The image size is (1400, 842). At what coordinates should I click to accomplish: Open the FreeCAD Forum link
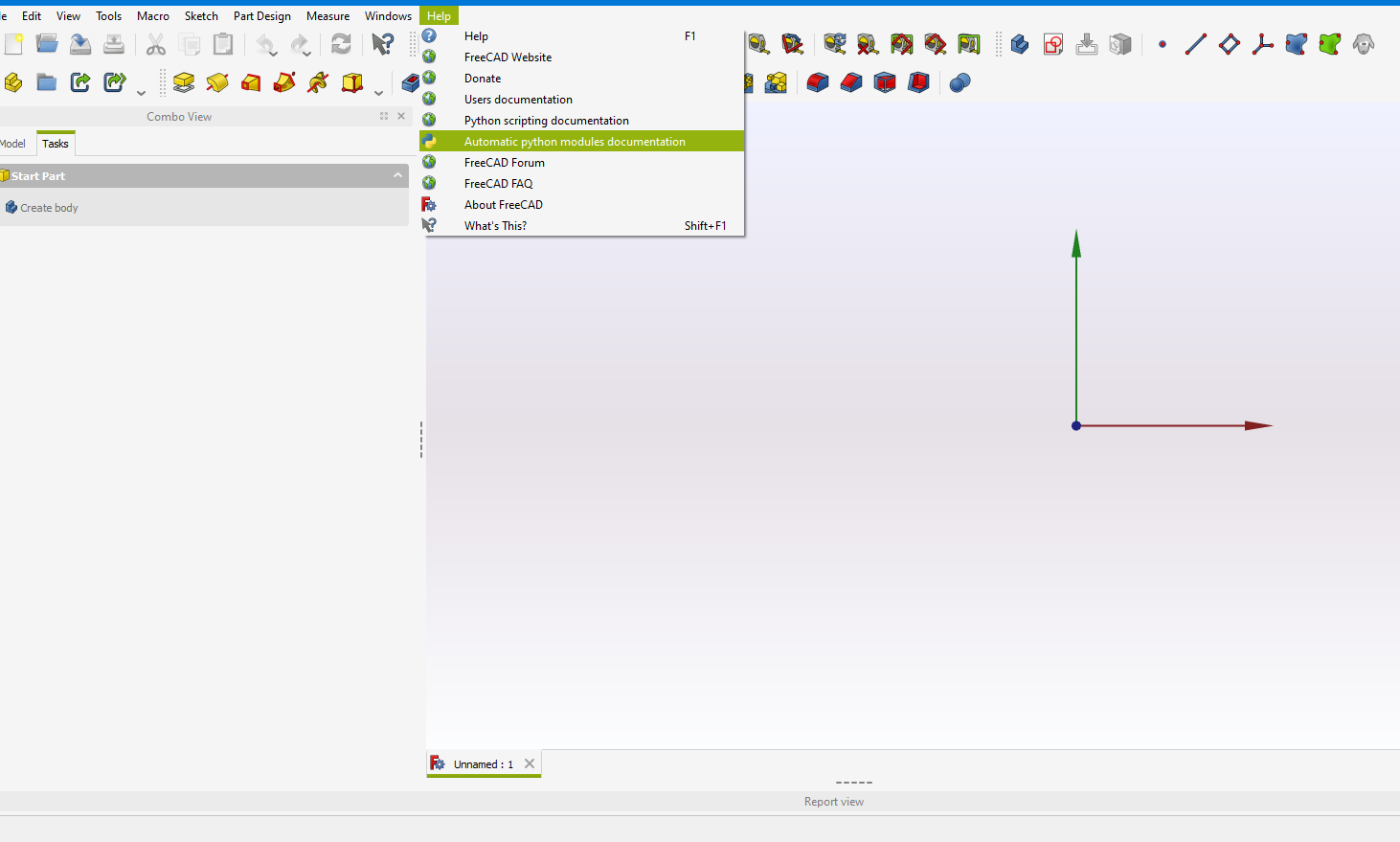coord(504,163)
